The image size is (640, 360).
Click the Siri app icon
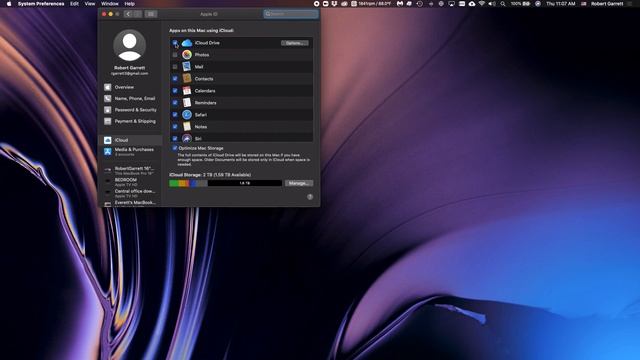coord(187,138)
